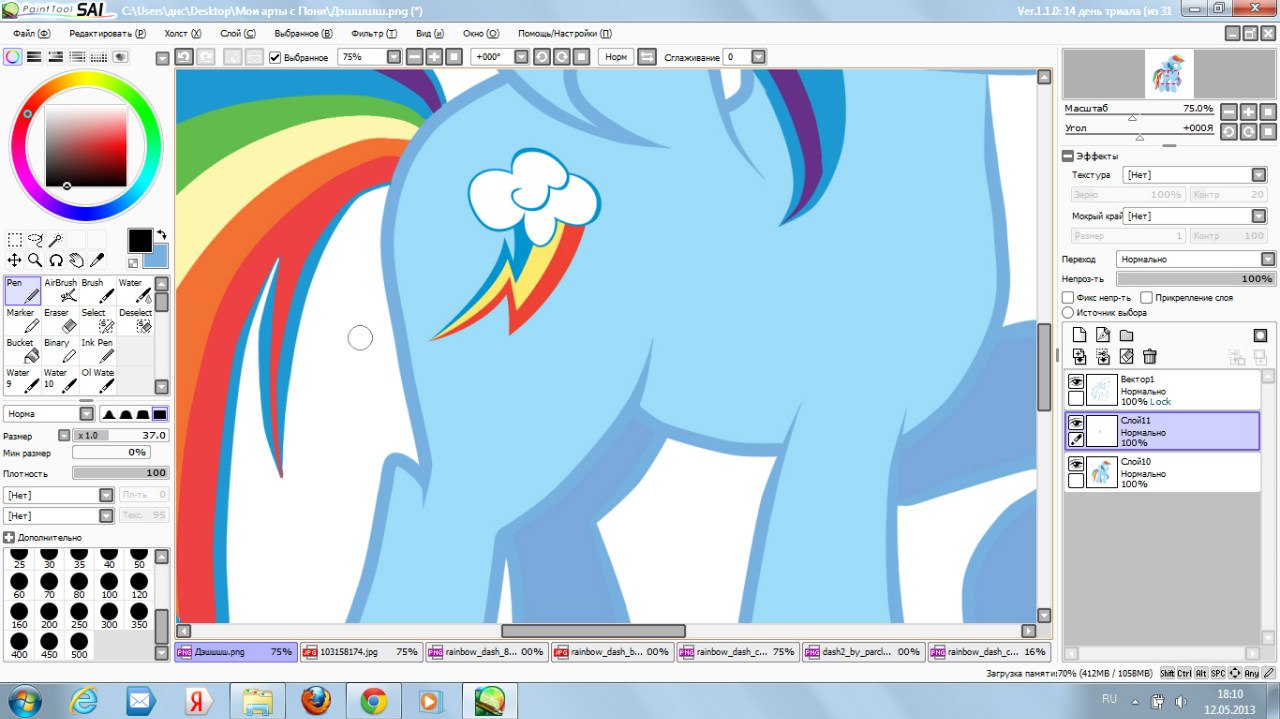The height and width of the screenshot is (719, 1280).
Task: Select the Marker tool
Action: tap(23, 320)
